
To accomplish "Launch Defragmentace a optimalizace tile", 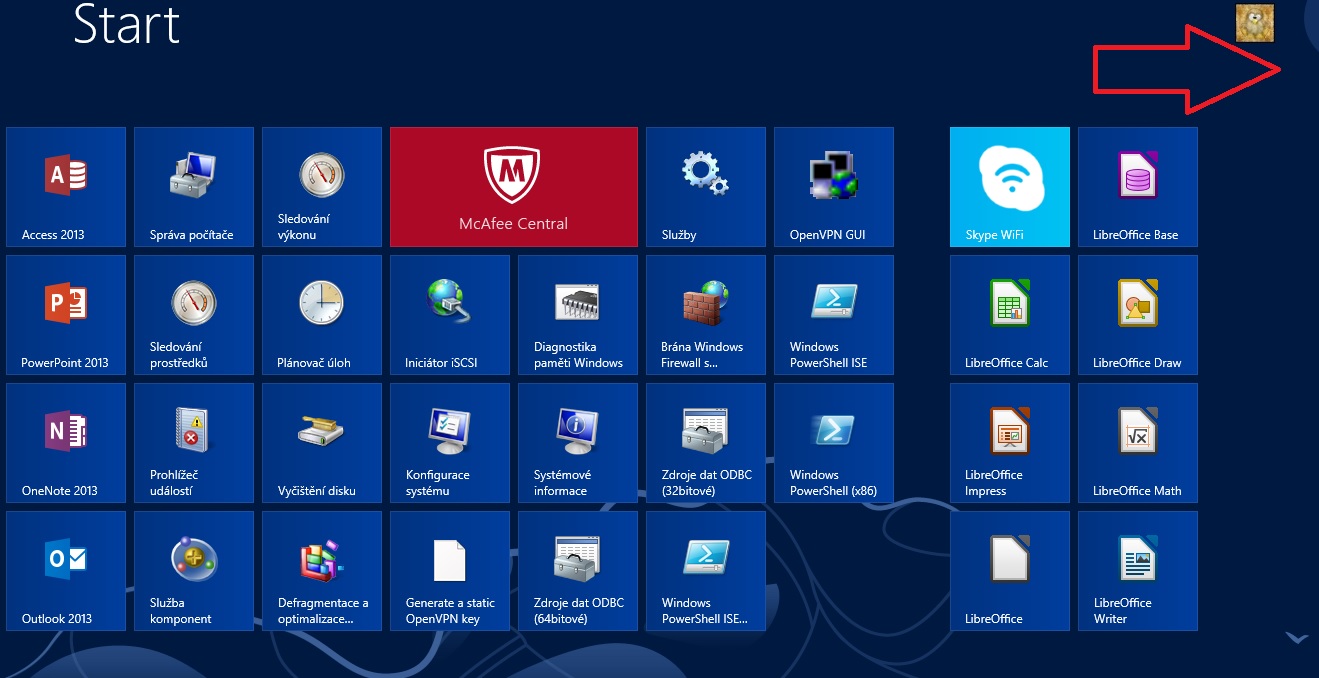I will pos(322,571).
